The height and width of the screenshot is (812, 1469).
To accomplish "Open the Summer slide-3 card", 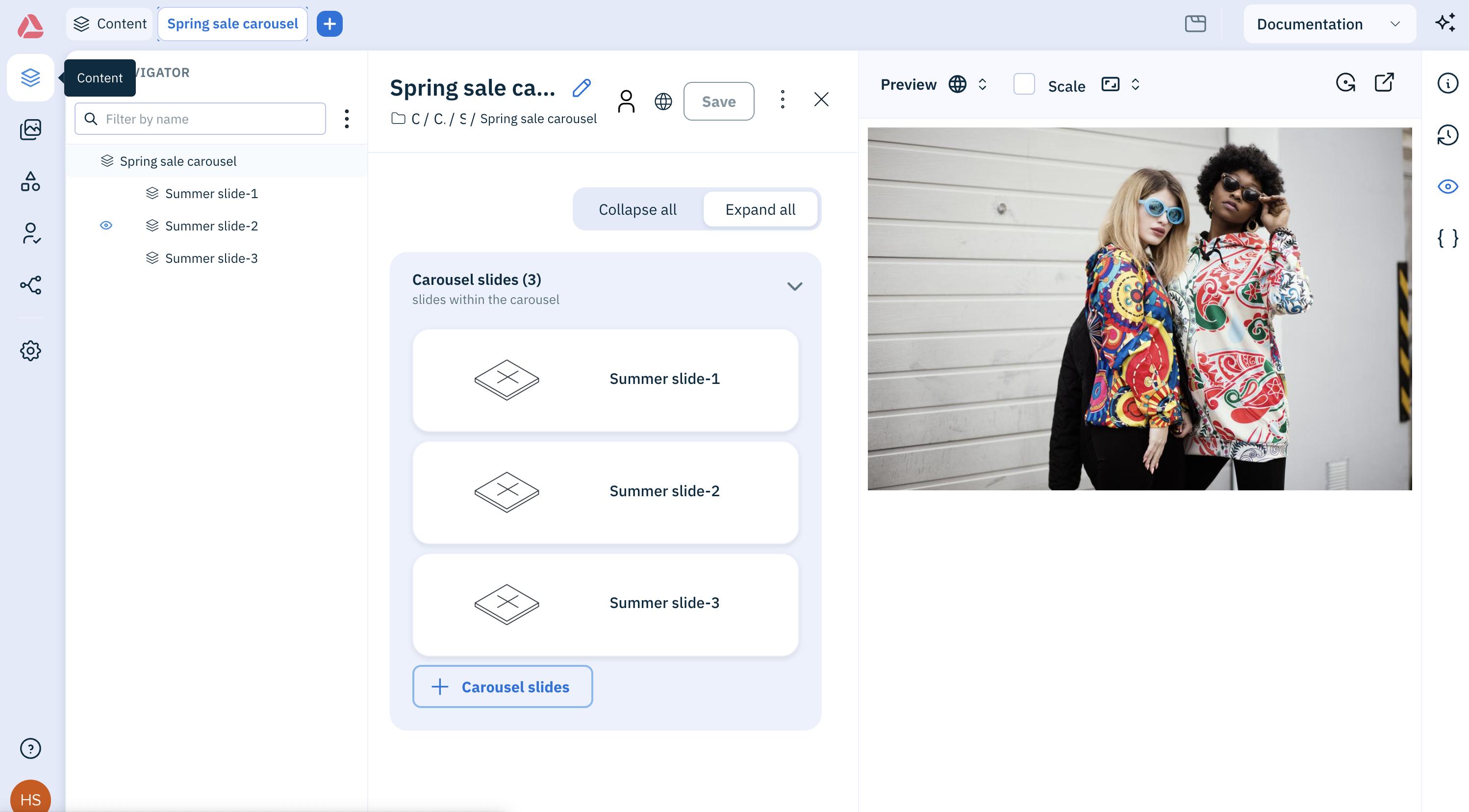I will point(605,604).
